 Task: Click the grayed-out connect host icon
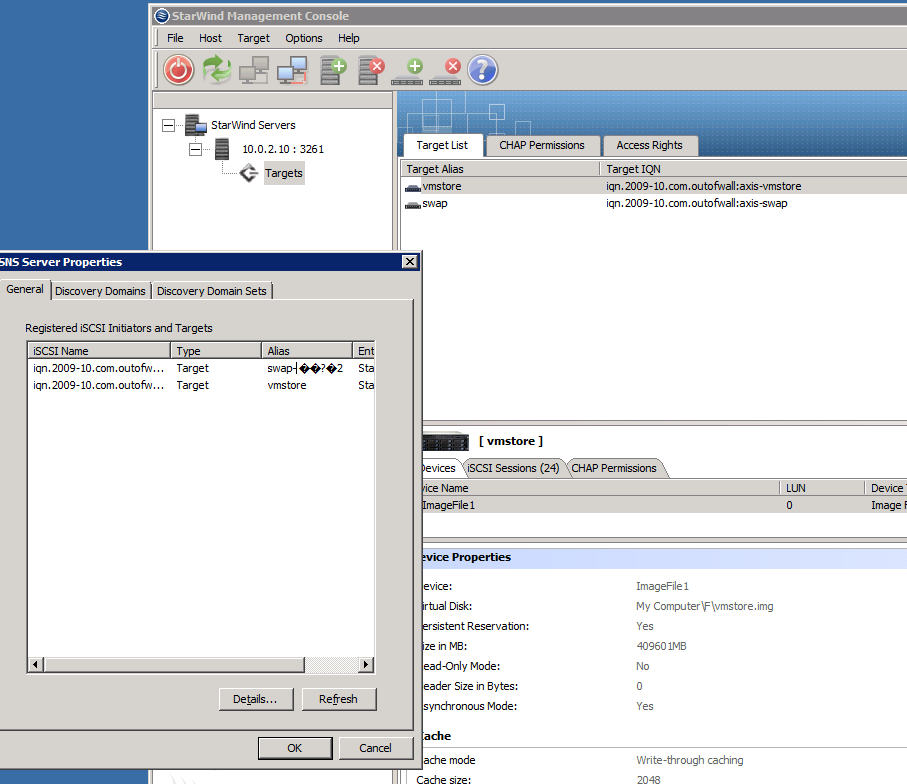255,70
